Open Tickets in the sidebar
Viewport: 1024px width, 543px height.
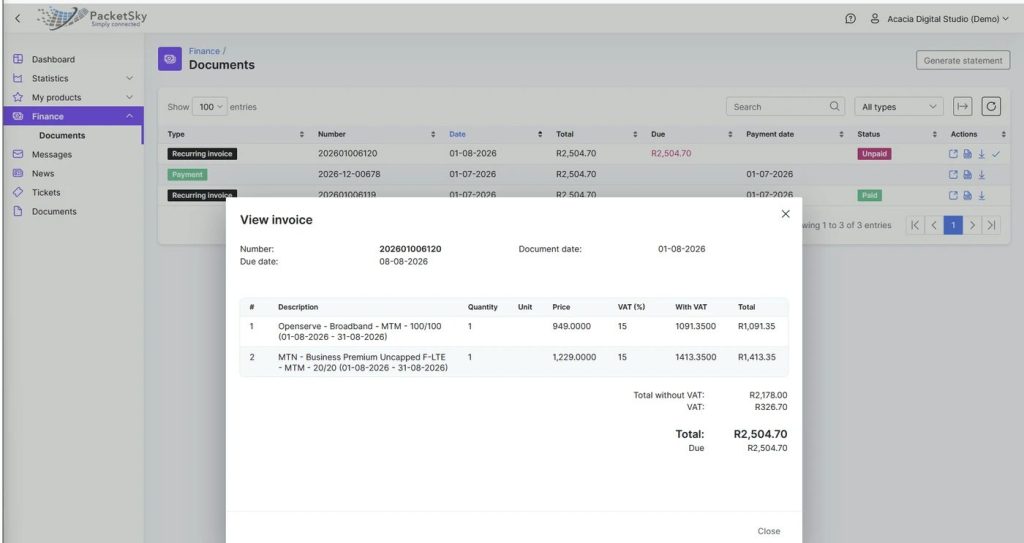(46, 193)
